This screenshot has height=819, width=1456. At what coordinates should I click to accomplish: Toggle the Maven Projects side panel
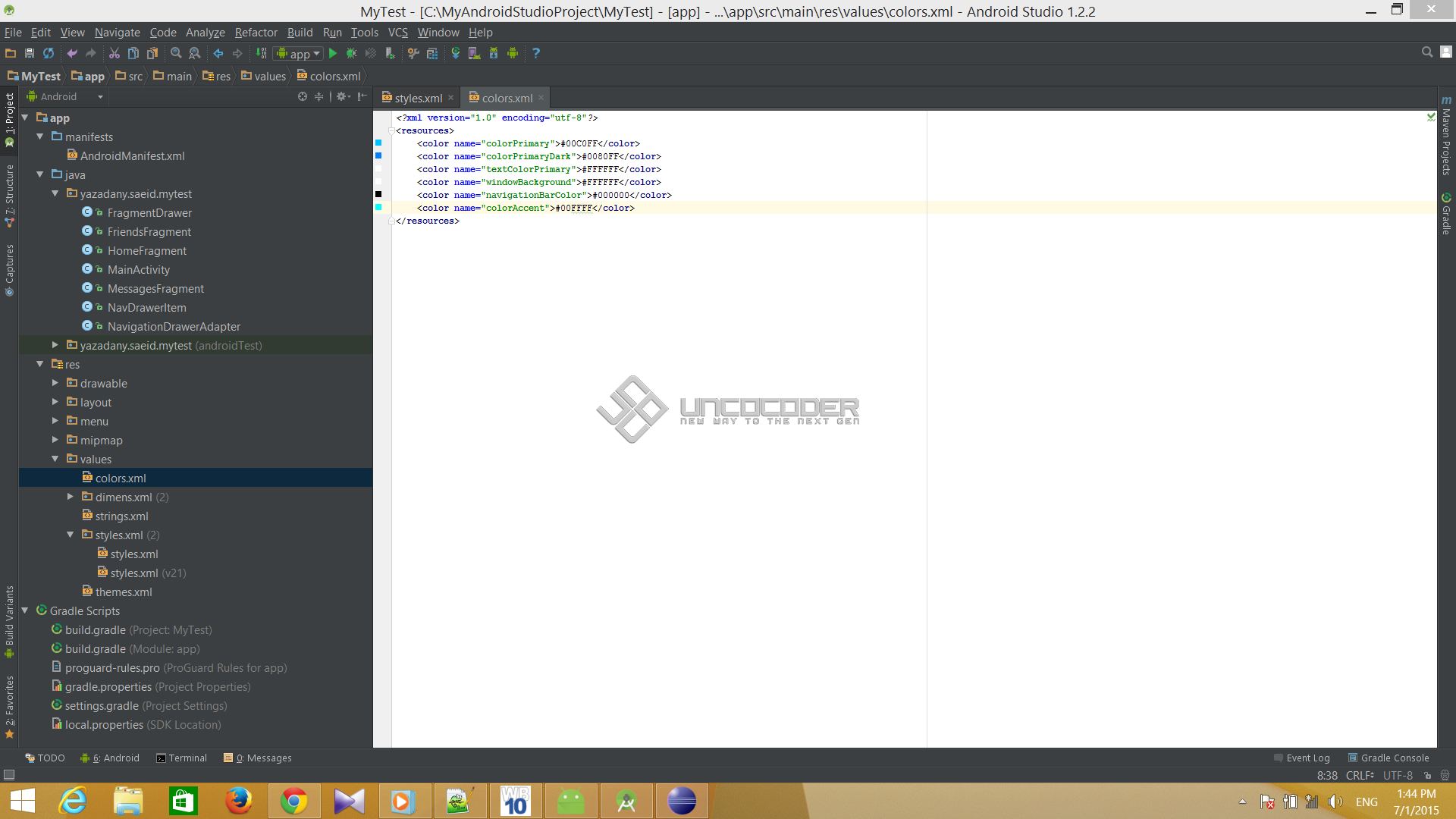pos(1446,136)
